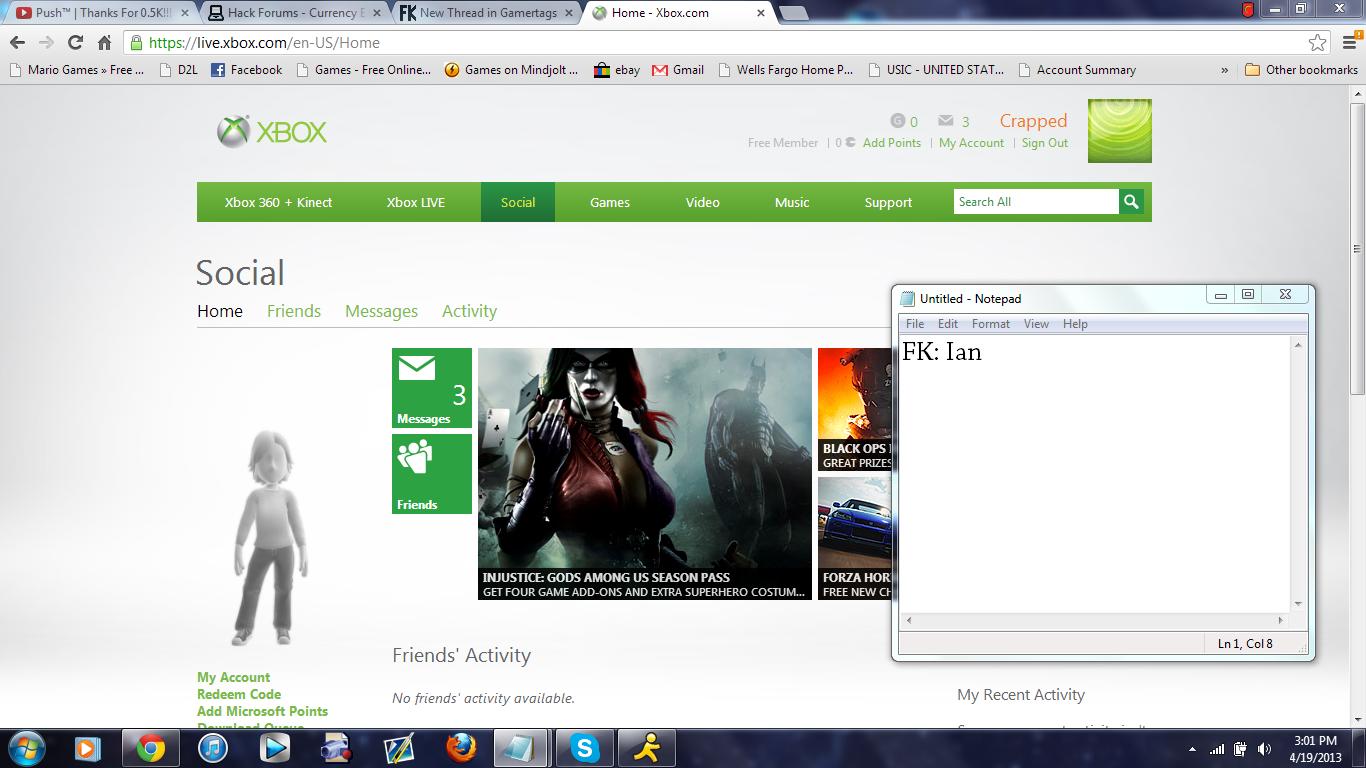This screenshot has height=768, width=1366.
Task: Reload the Xbox.com page
Action: click(x=75, y=43)
